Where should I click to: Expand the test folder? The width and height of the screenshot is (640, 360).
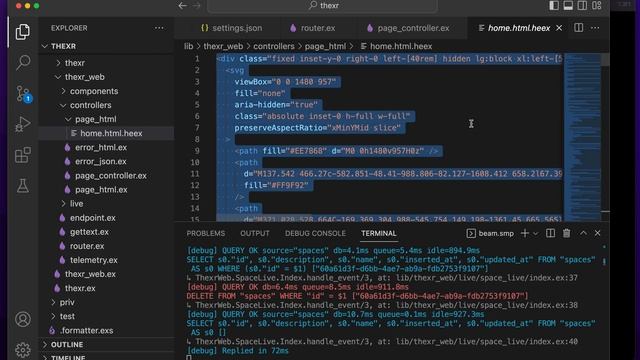click(x=107, y=316)
